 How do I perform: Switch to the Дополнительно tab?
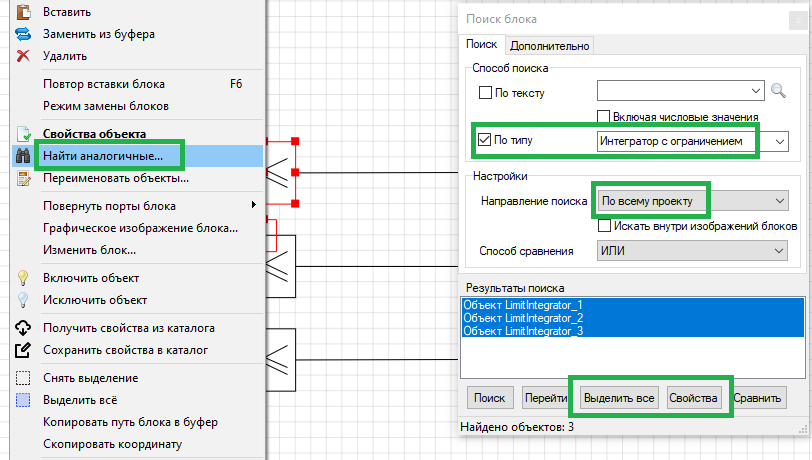(x=550, y=45)
